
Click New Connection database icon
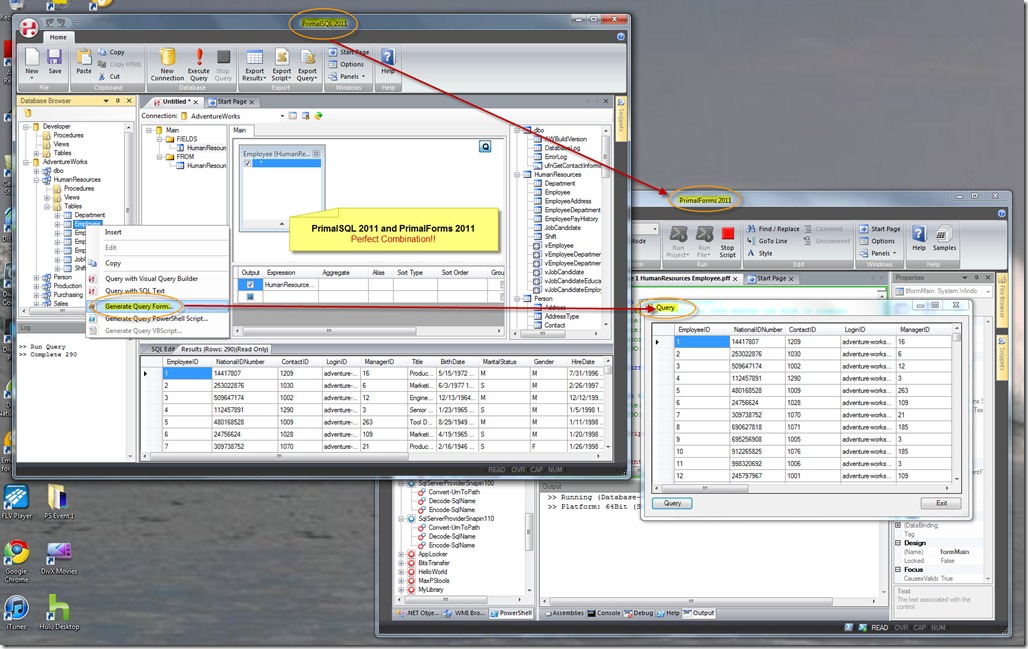(167, 57)
